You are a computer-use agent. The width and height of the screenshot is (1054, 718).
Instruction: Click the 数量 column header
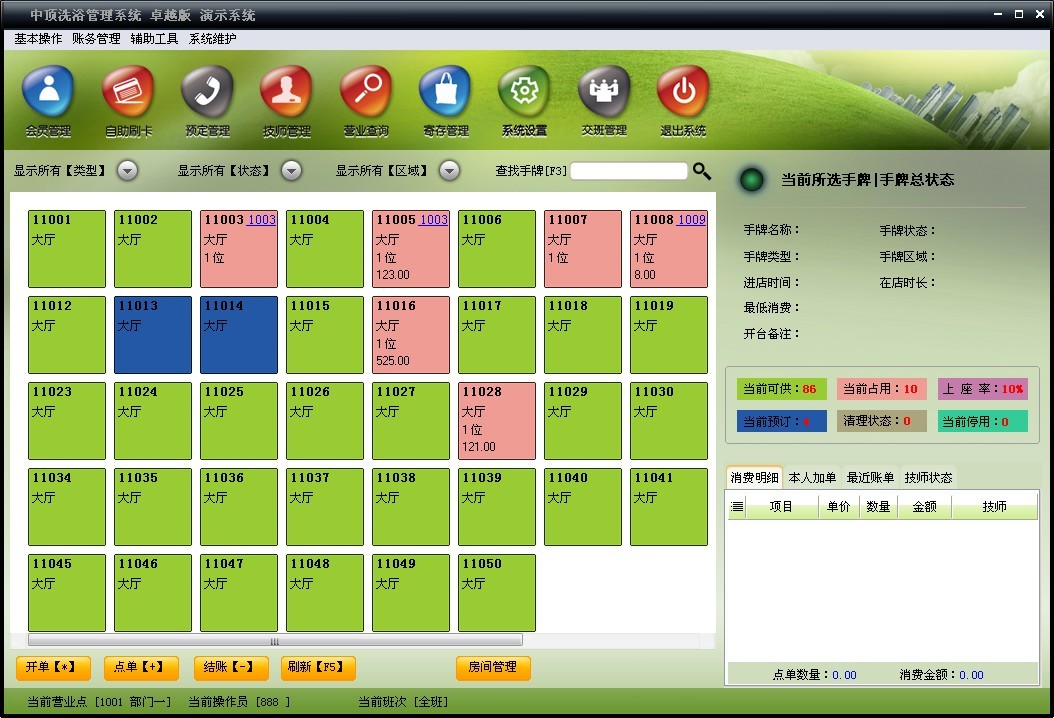(878, 506)
